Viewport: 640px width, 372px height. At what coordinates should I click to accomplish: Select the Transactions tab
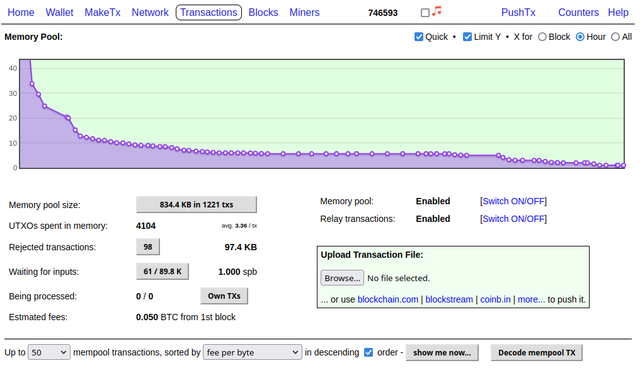(x=209, y=13)
